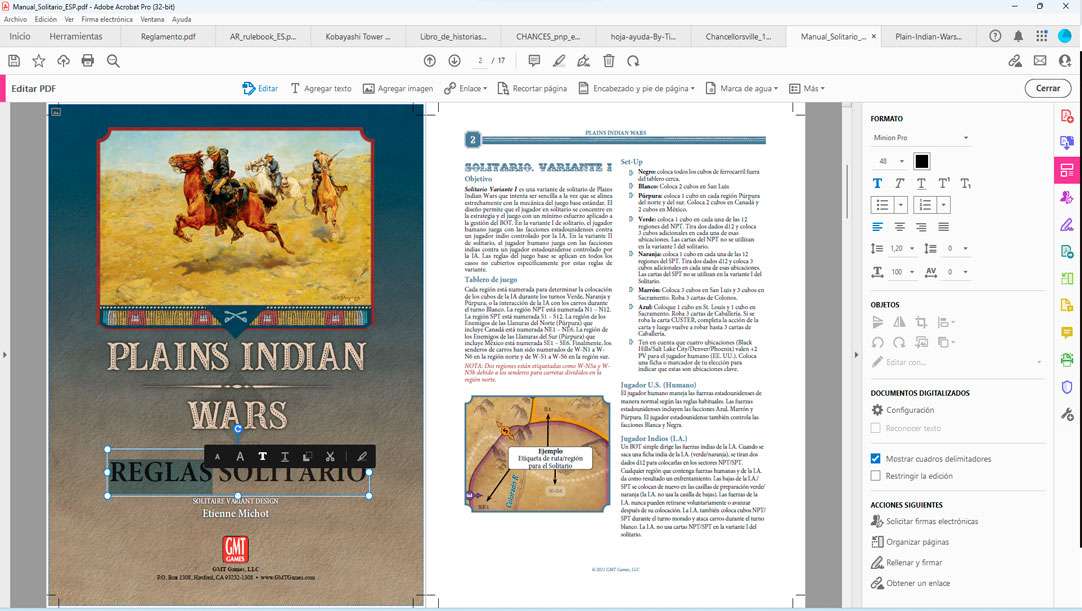Open the Ventana menu
Screen dimensions: 1082x611
[x=152, y=19]
